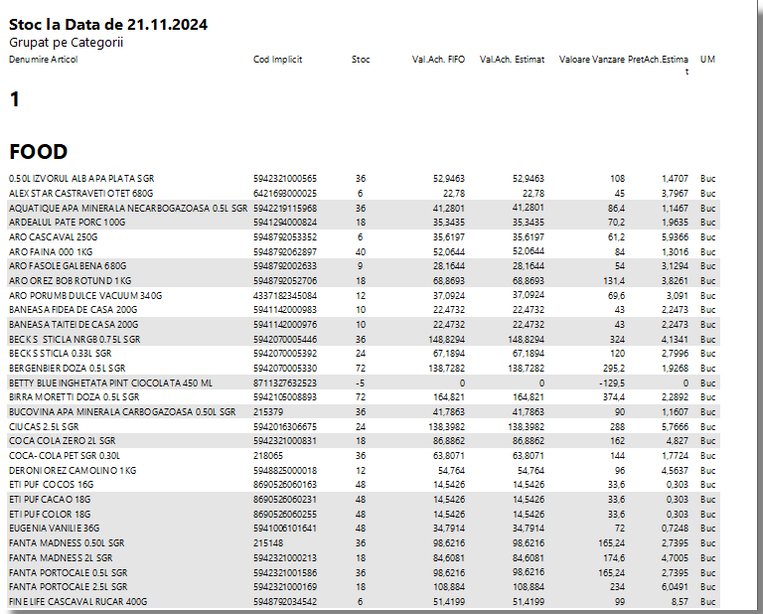Screen dimensions: 763x614
Task: Click code 218065 cell
Action: pos(268,456)
